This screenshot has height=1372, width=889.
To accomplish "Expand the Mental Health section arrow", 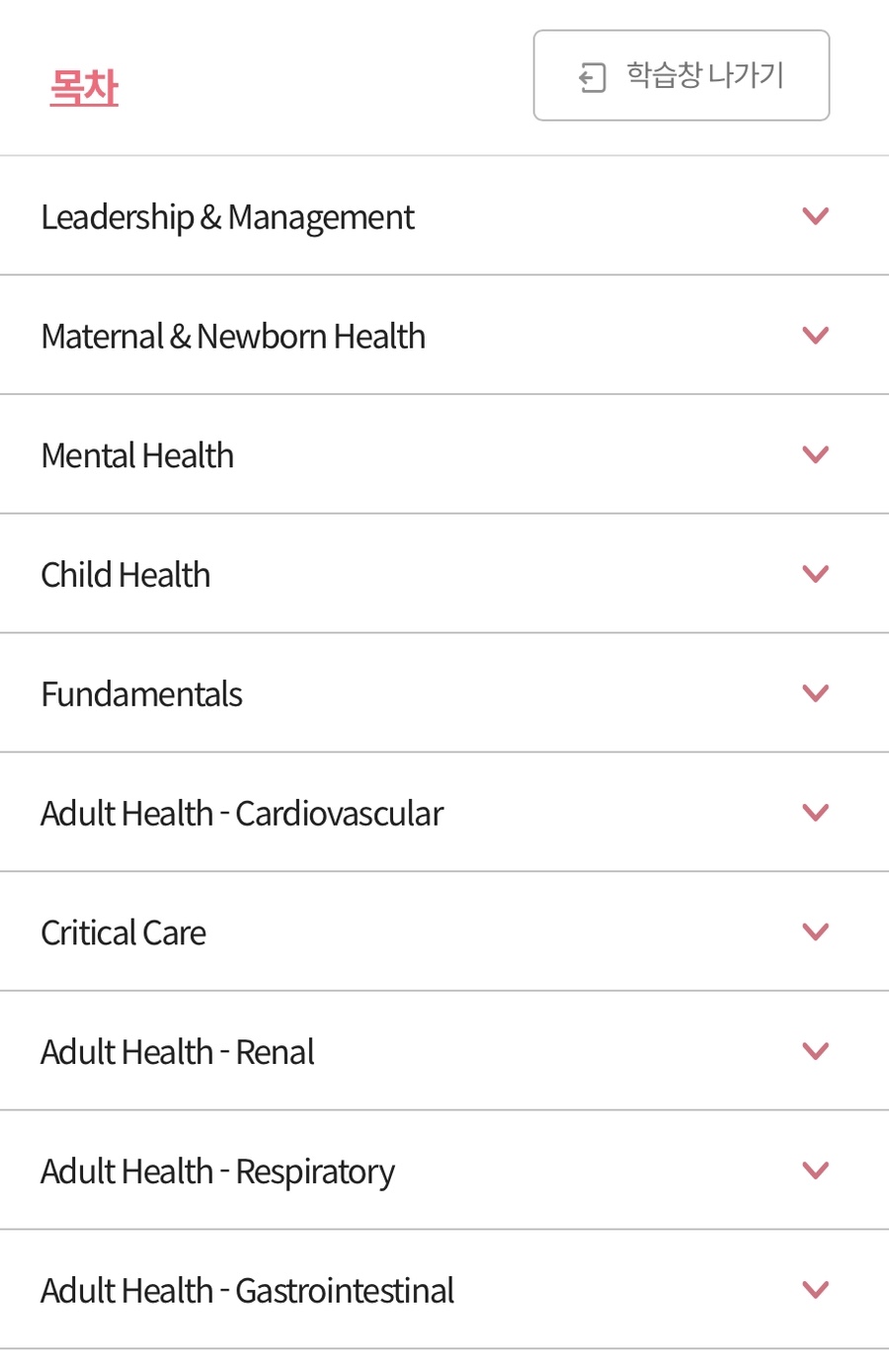I will [x=815, y=454].
